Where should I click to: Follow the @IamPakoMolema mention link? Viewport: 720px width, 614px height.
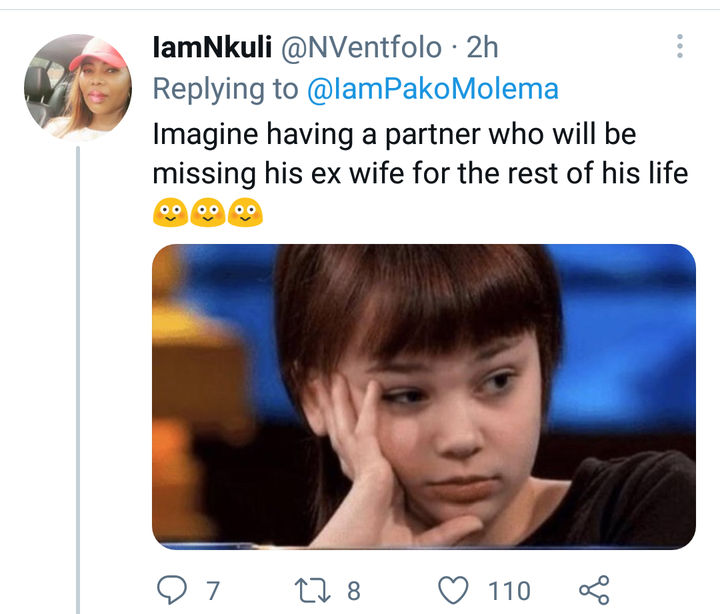click(433, 89)
